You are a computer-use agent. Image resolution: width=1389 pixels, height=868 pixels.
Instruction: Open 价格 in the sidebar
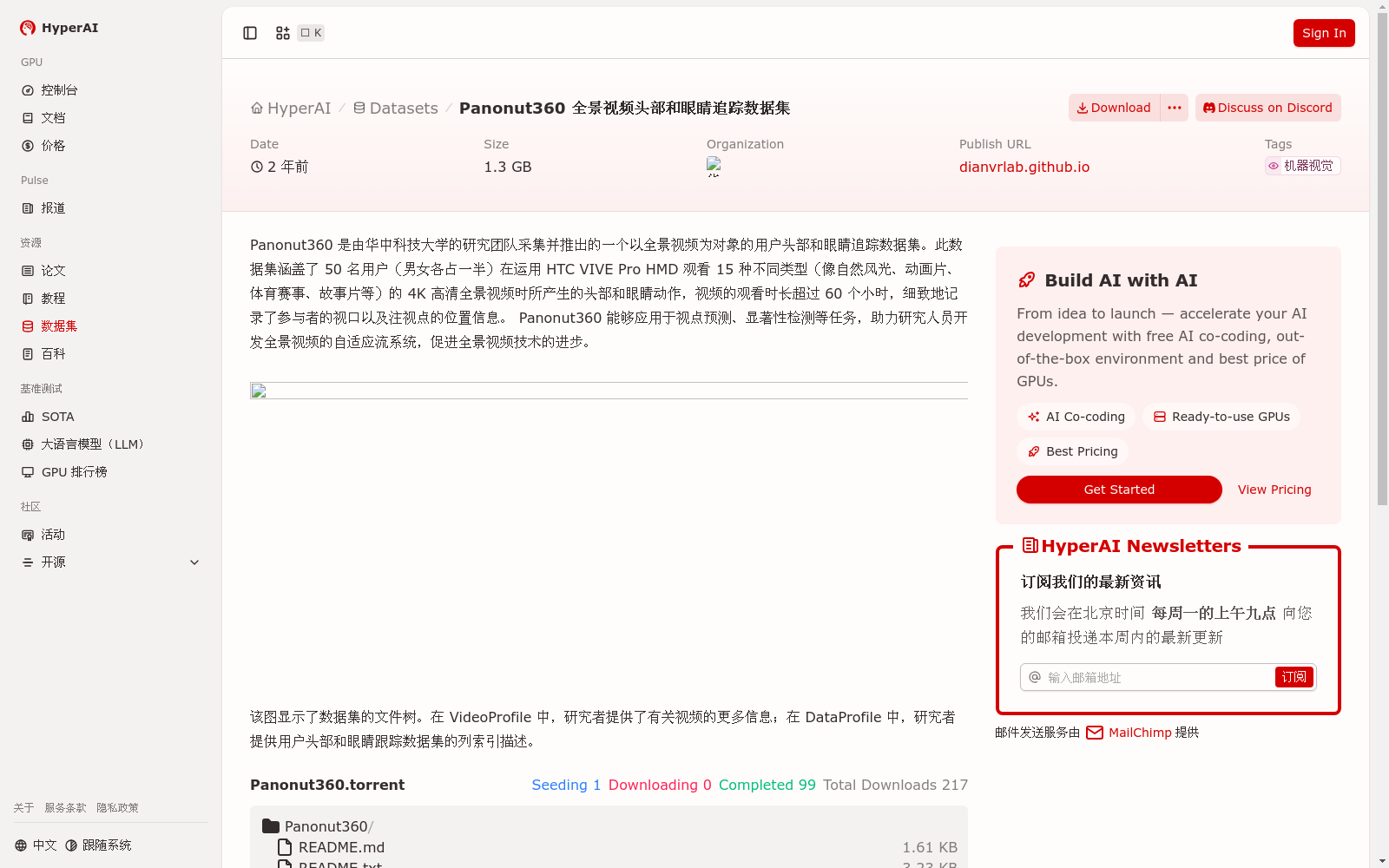(x=111, y=146)
